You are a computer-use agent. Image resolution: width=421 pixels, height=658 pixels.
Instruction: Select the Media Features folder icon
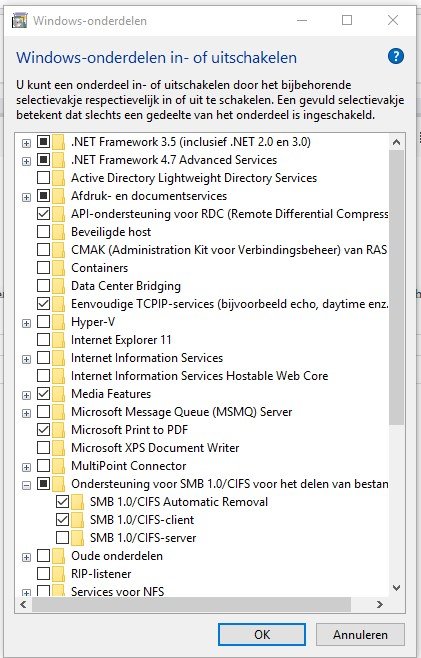pyautogui.click(x=58, y=394)
